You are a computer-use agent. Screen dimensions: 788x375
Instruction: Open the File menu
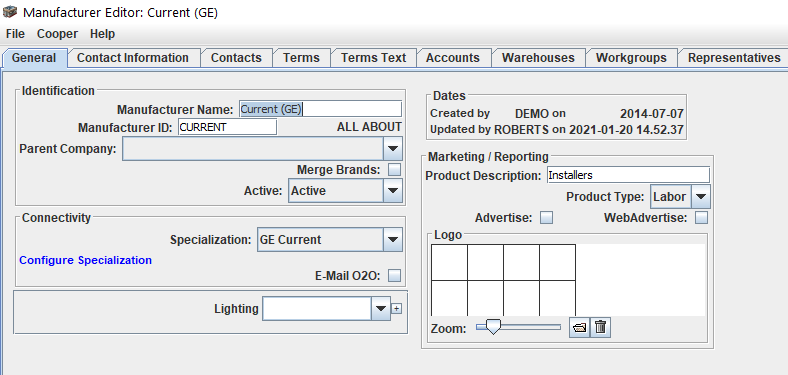[x=15, y=34]
